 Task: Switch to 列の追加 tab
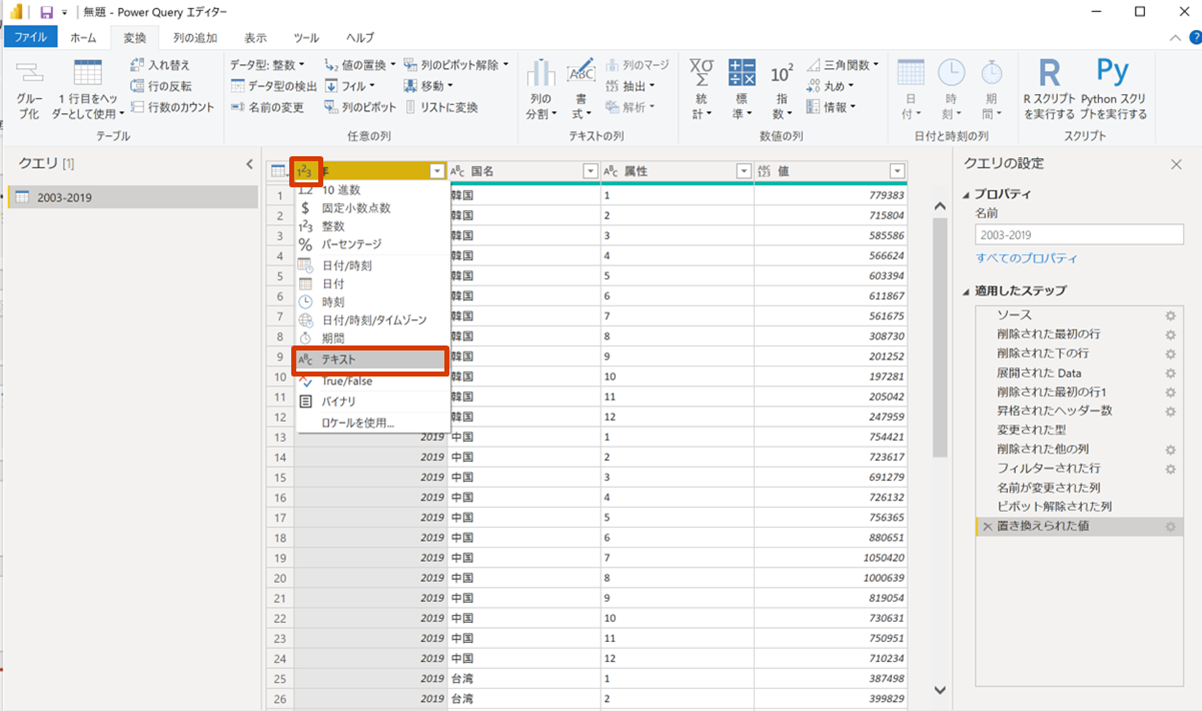[195, 37]
